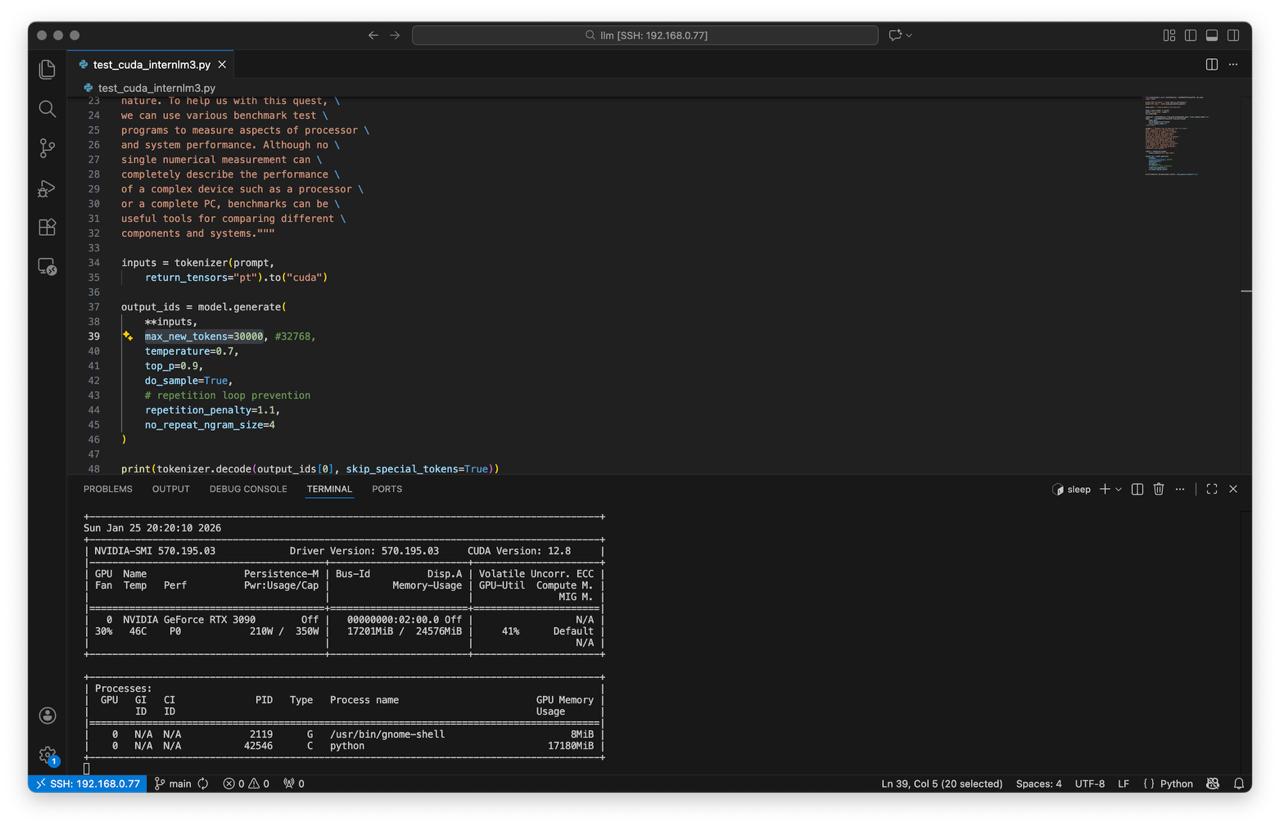Screen dimensions: 1280x827
Task: Switch to the DEBUG CONSOLE tab
Action: [248, 489]
